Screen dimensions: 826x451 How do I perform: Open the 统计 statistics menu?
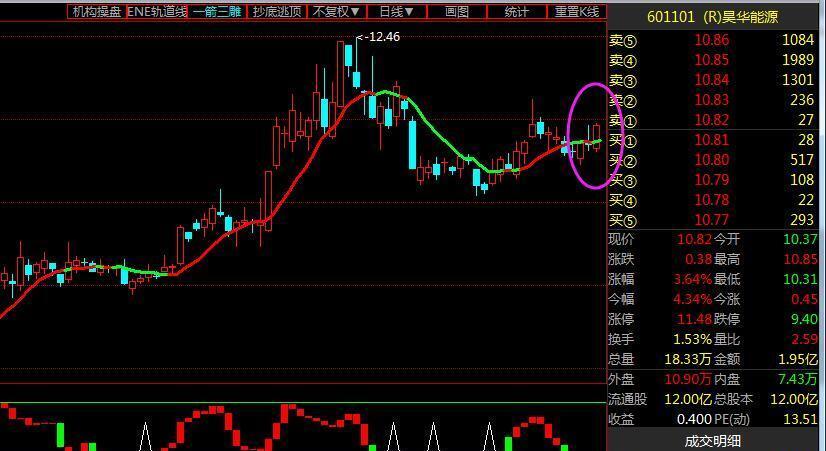[x=517, y=12]
